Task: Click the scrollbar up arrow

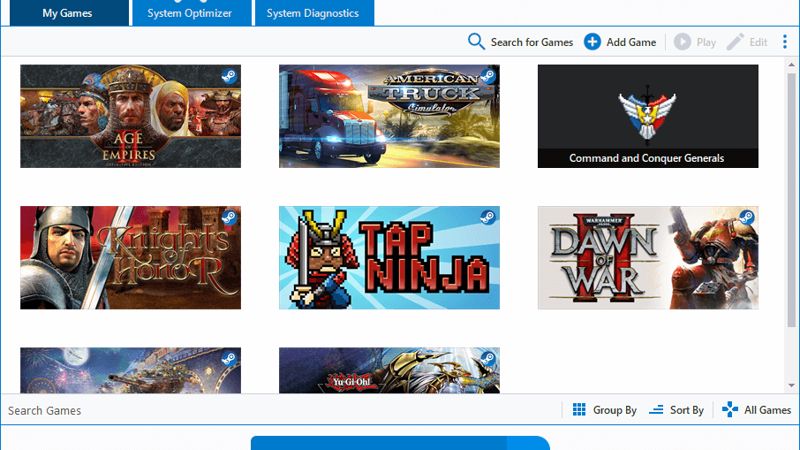Action: click(x=791, y=65)
